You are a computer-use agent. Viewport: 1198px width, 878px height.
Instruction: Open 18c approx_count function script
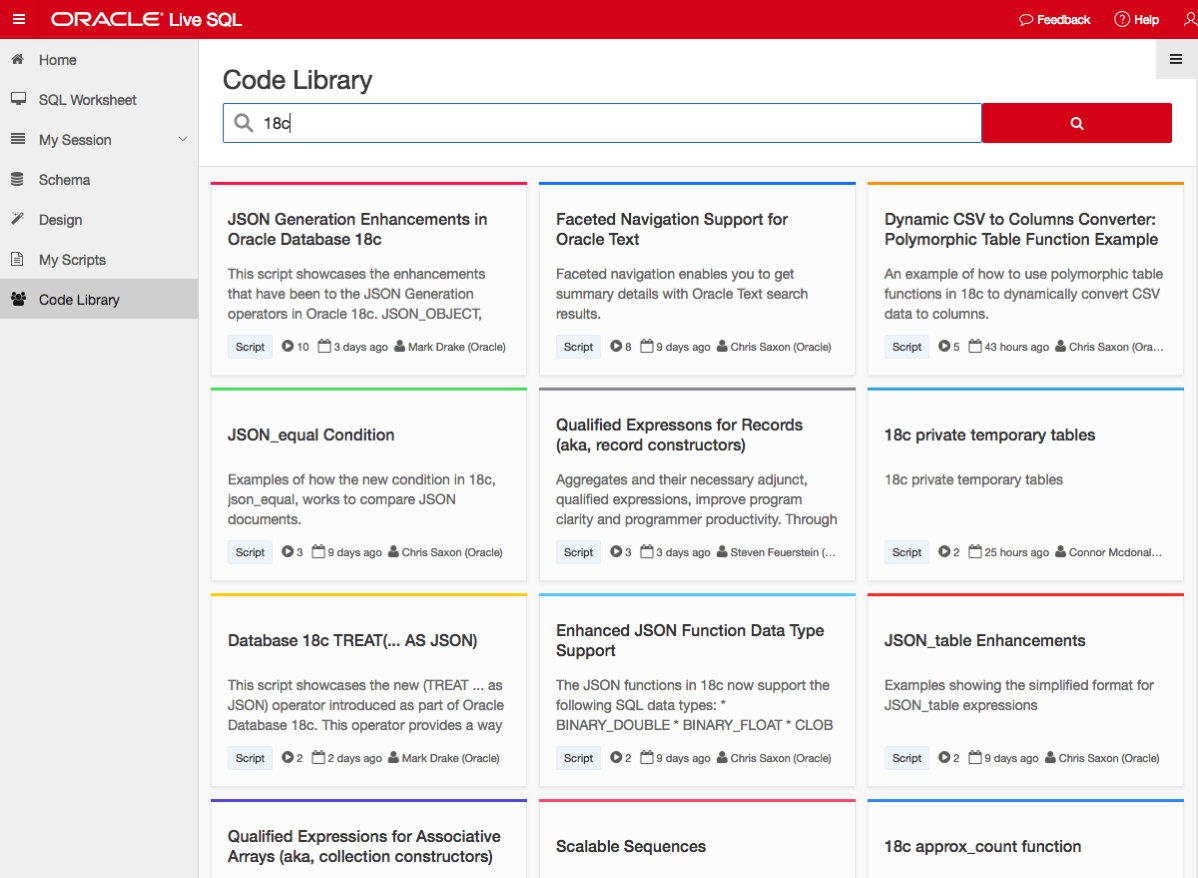[x=983, y=847]
